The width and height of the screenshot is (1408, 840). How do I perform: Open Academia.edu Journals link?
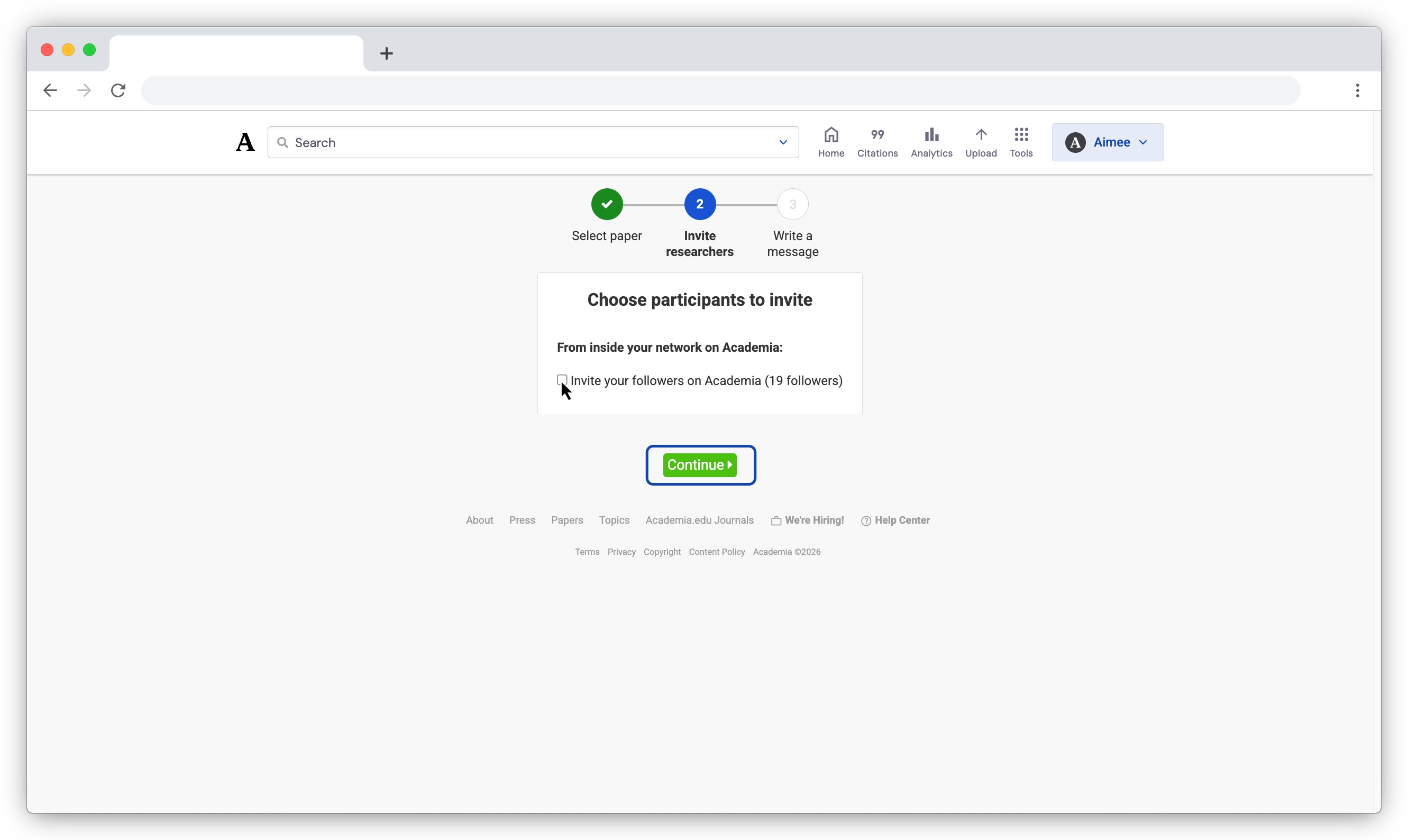(699, 519)
